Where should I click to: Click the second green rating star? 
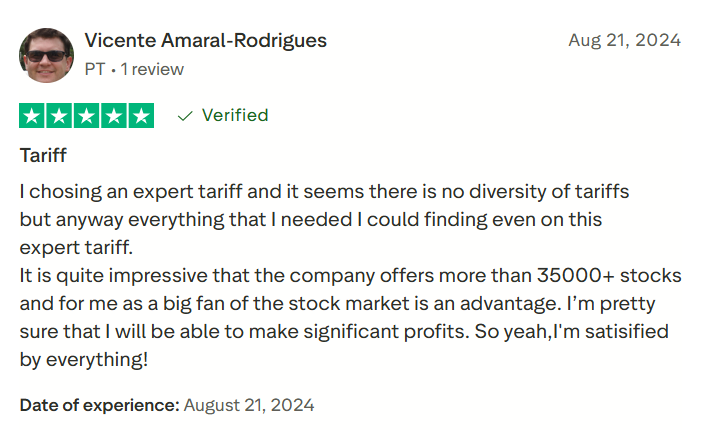[60, 116]
